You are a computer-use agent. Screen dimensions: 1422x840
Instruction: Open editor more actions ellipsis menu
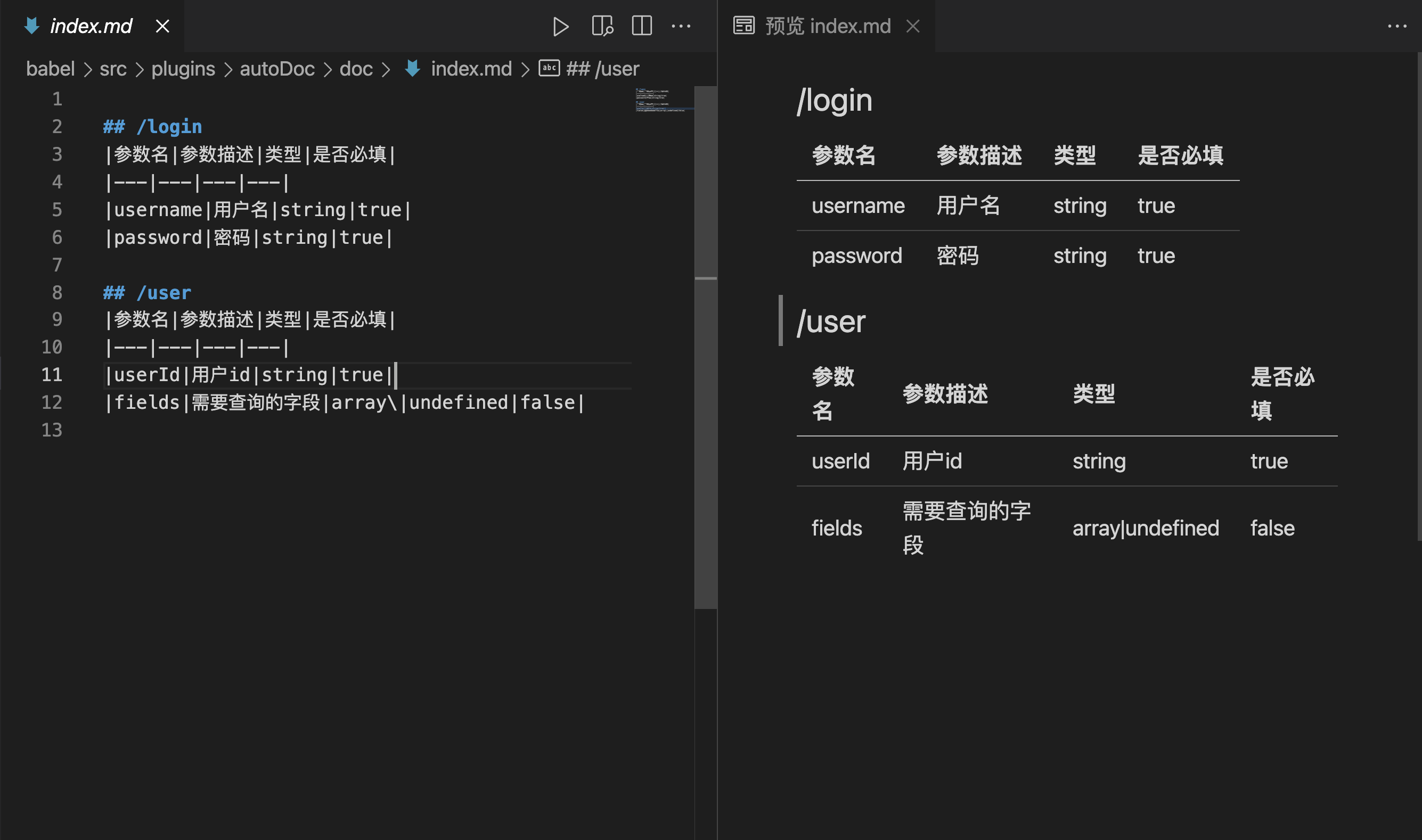pyautogui.click(x=681, y=26)
